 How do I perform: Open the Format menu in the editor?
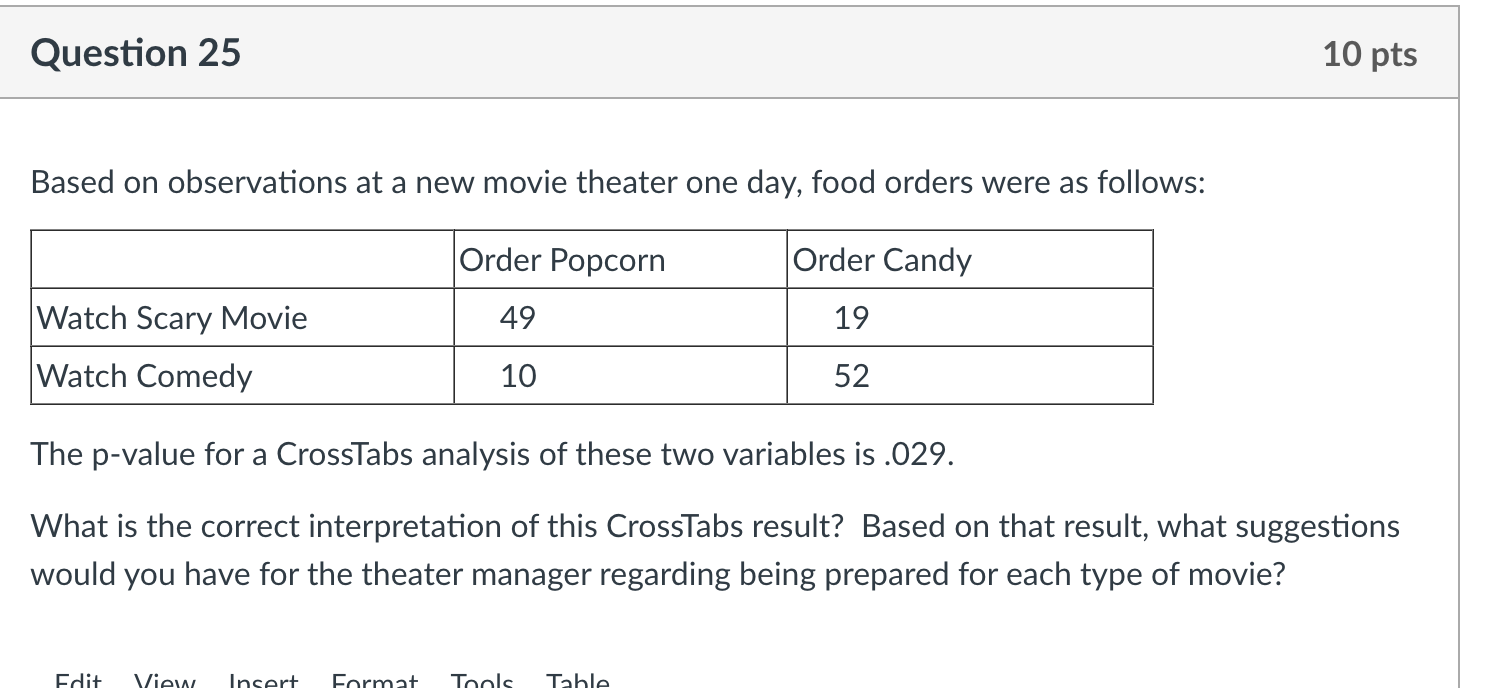[x=374, y=680]
